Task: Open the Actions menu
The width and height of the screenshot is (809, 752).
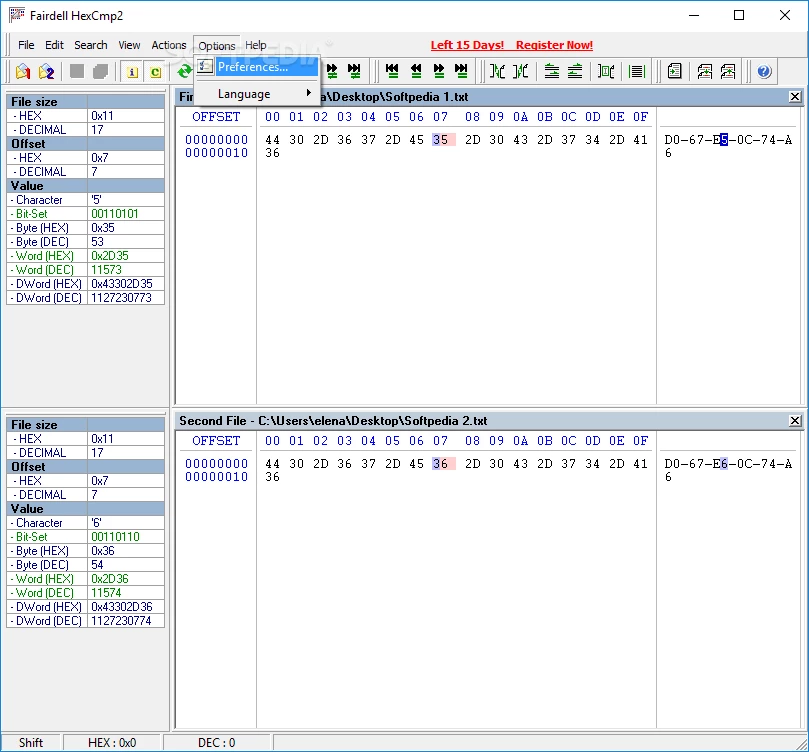Action: pyautogui.click(x=169, y=45)
